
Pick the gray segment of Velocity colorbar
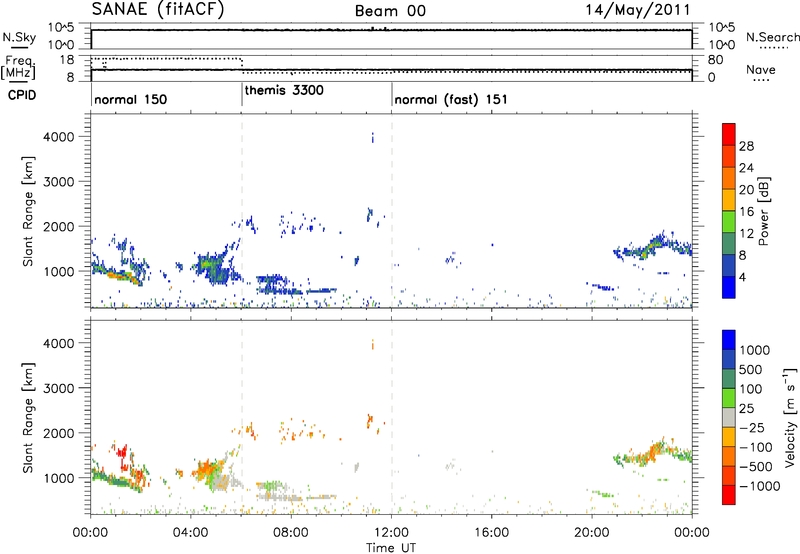pyautogui.click(x=729, y=417)
